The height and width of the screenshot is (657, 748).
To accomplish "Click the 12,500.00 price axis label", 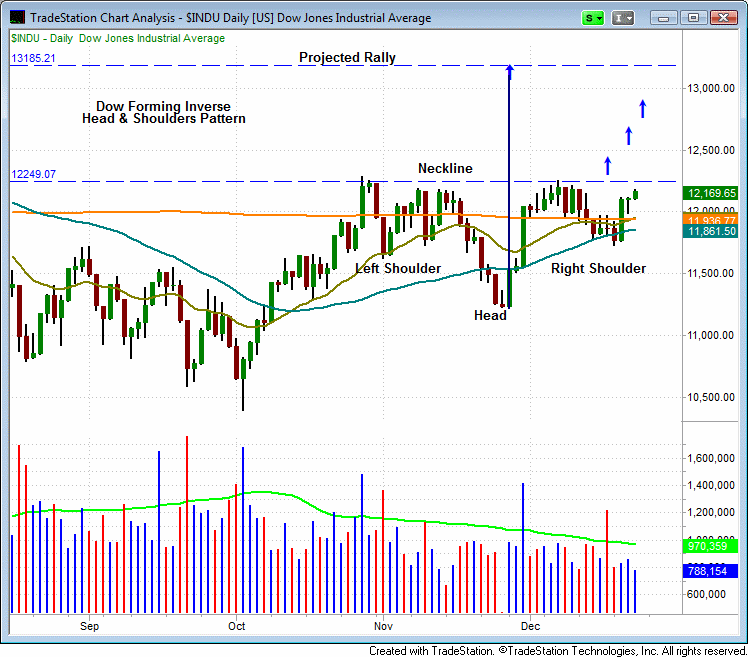I will 711,150.
